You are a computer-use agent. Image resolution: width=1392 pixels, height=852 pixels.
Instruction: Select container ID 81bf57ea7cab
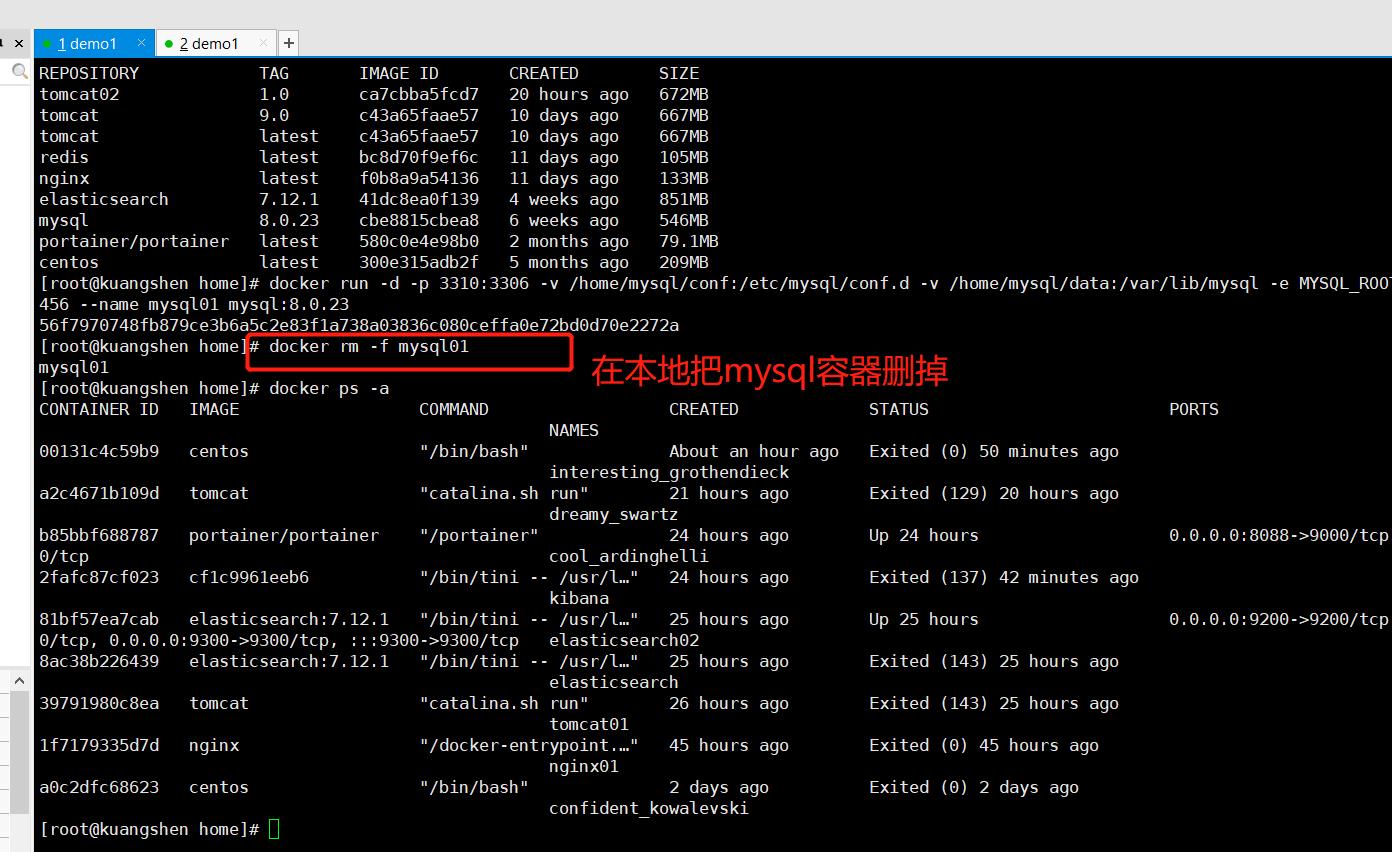(x=99, y=619)
